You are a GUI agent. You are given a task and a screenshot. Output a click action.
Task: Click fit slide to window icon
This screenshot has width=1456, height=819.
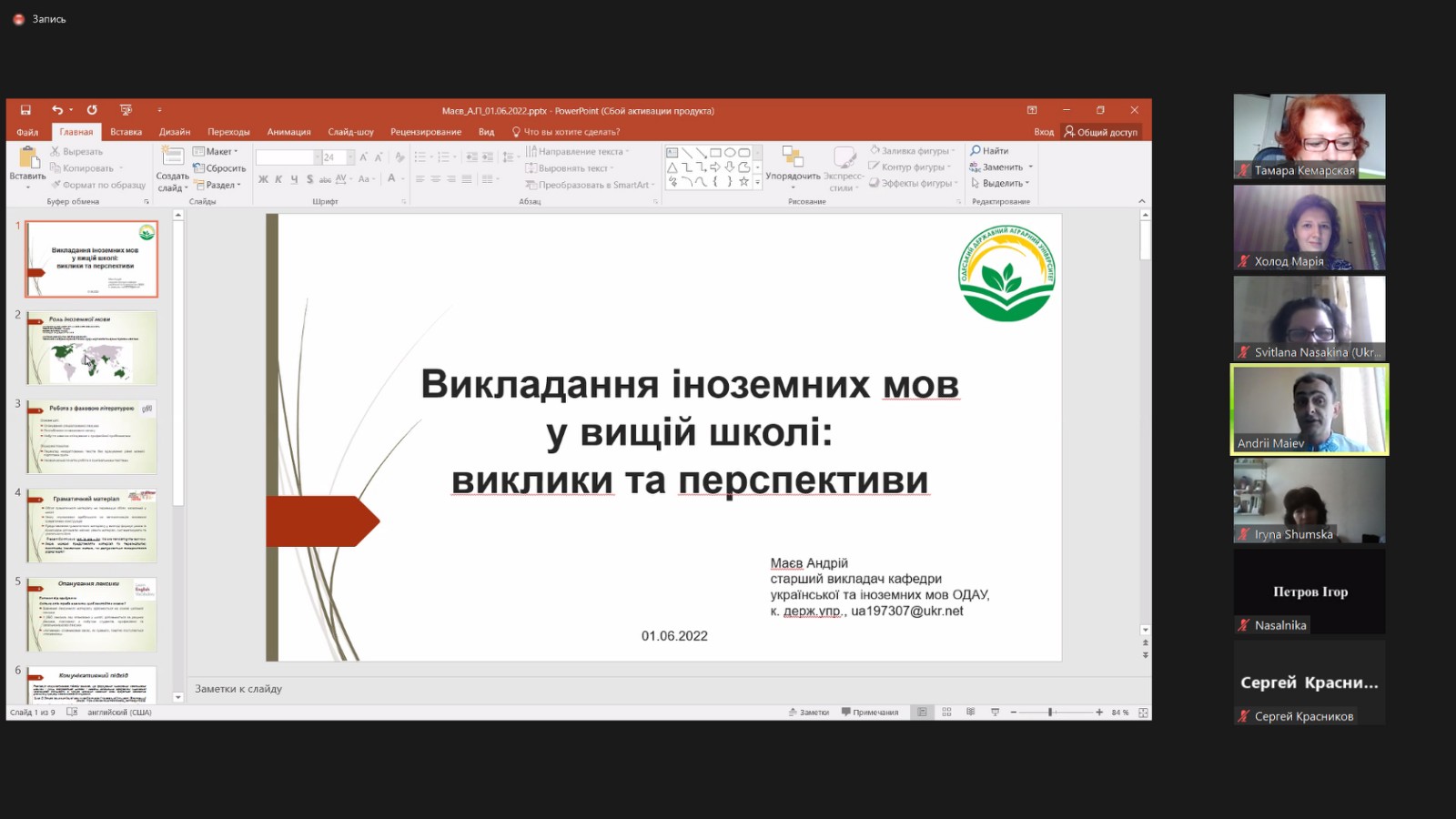click(1143, 713)
